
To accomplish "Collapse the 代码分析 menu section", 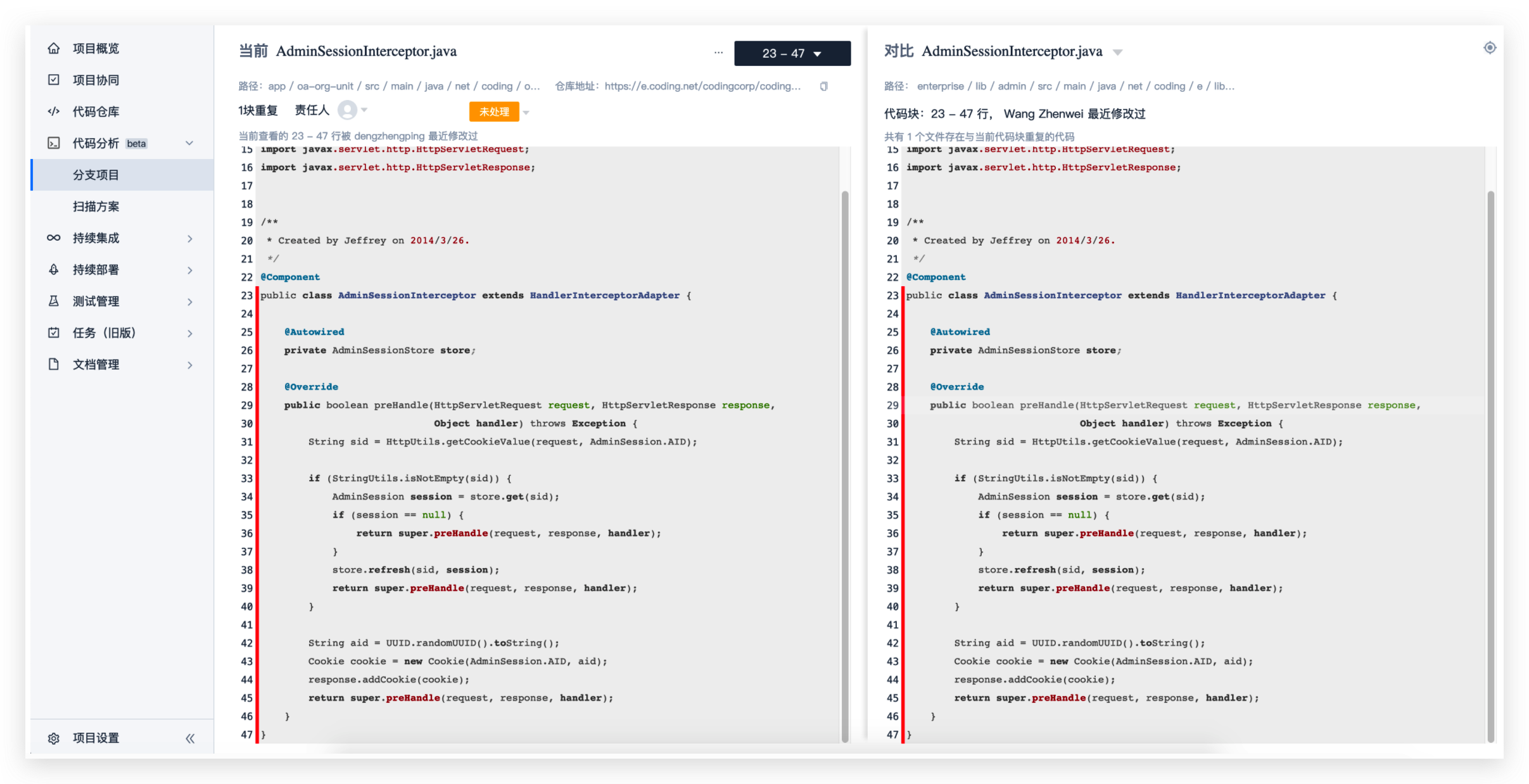I will [x=189, y=143].
